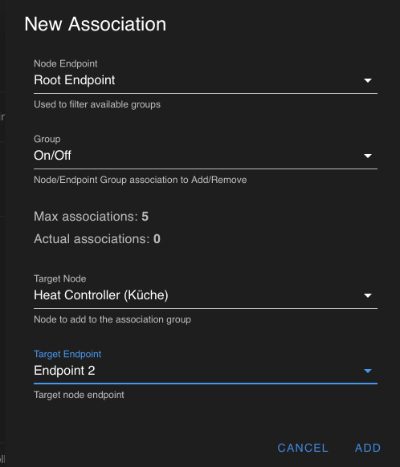Image resolution: width=400 pixels, height=467 pixels.
Task: Click the New Association dialog title
Action: pos(95,24)
